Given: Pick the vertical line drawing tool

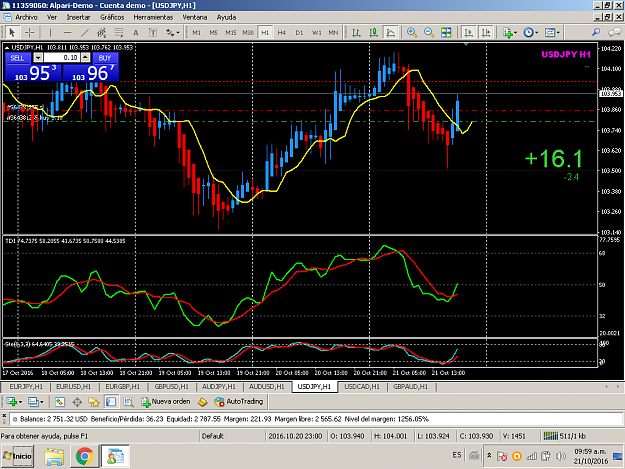Looking at the screenshot, I should pyautogui.click(x=50, y=32).
